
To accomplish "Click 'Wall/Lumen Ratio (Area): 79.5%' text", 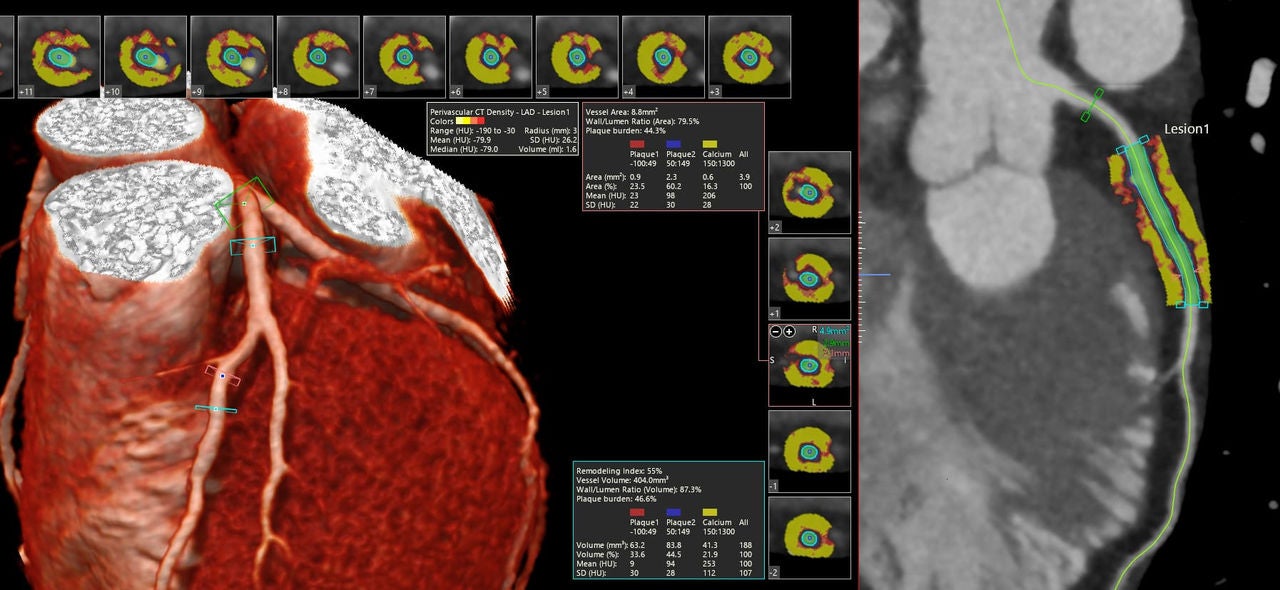I will coord(642,121).
